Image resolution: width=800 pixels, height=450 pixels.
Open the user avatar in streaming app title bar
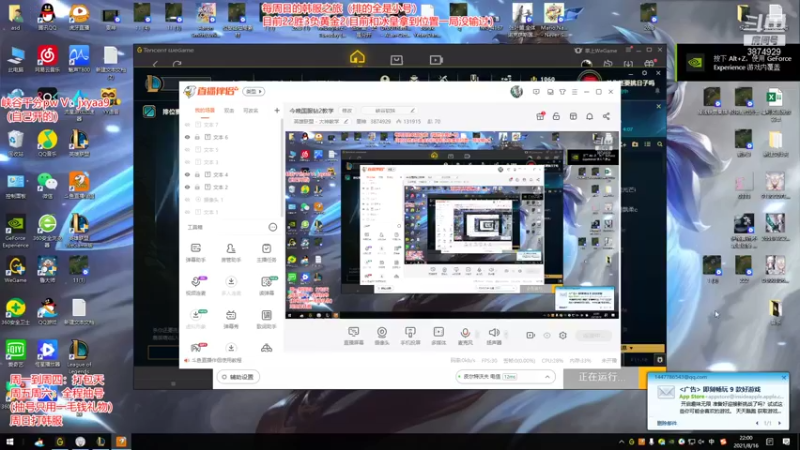pos(516,92)
